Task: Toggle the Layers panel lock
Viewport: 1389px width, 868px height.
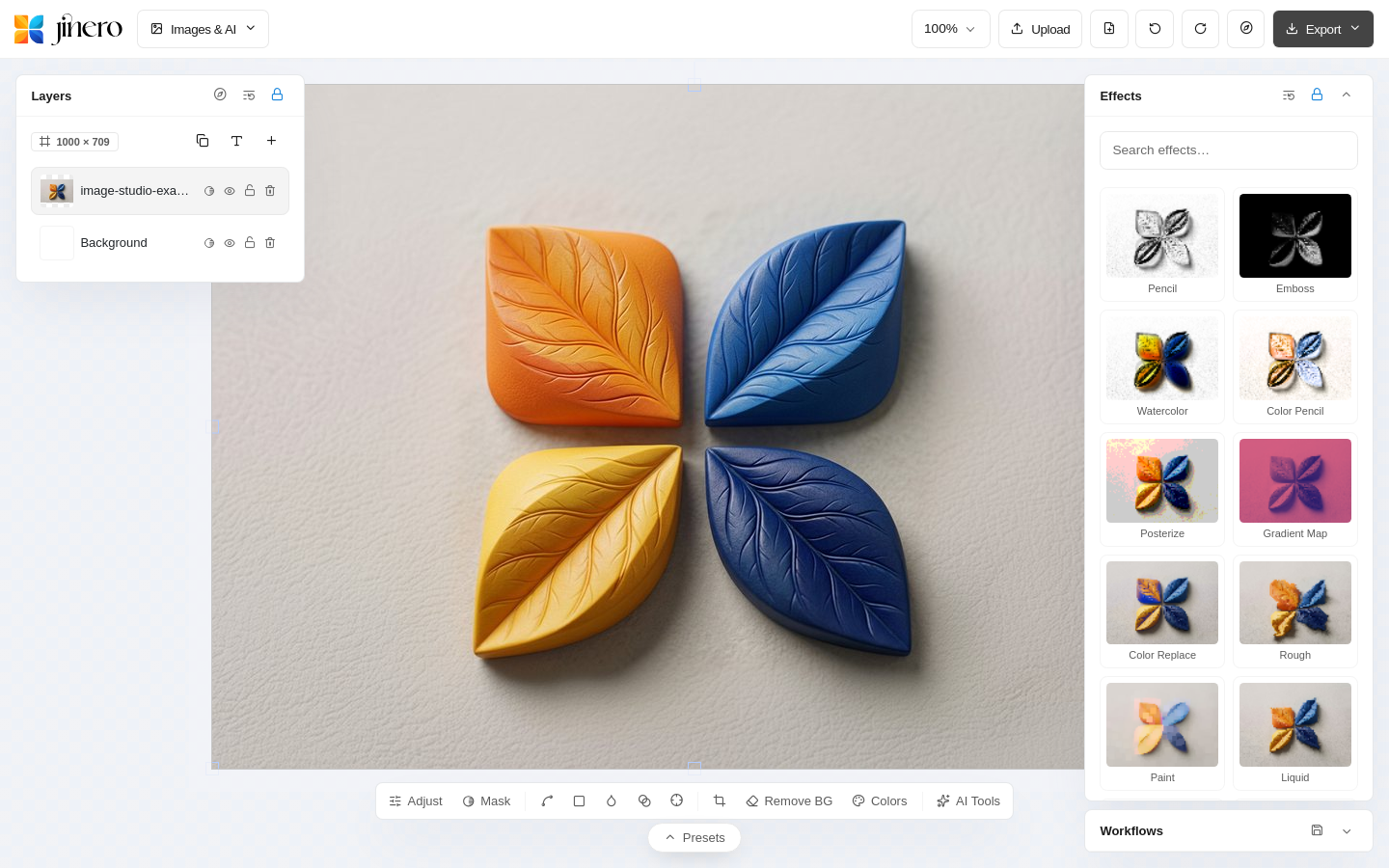Action: click(277, 95)
